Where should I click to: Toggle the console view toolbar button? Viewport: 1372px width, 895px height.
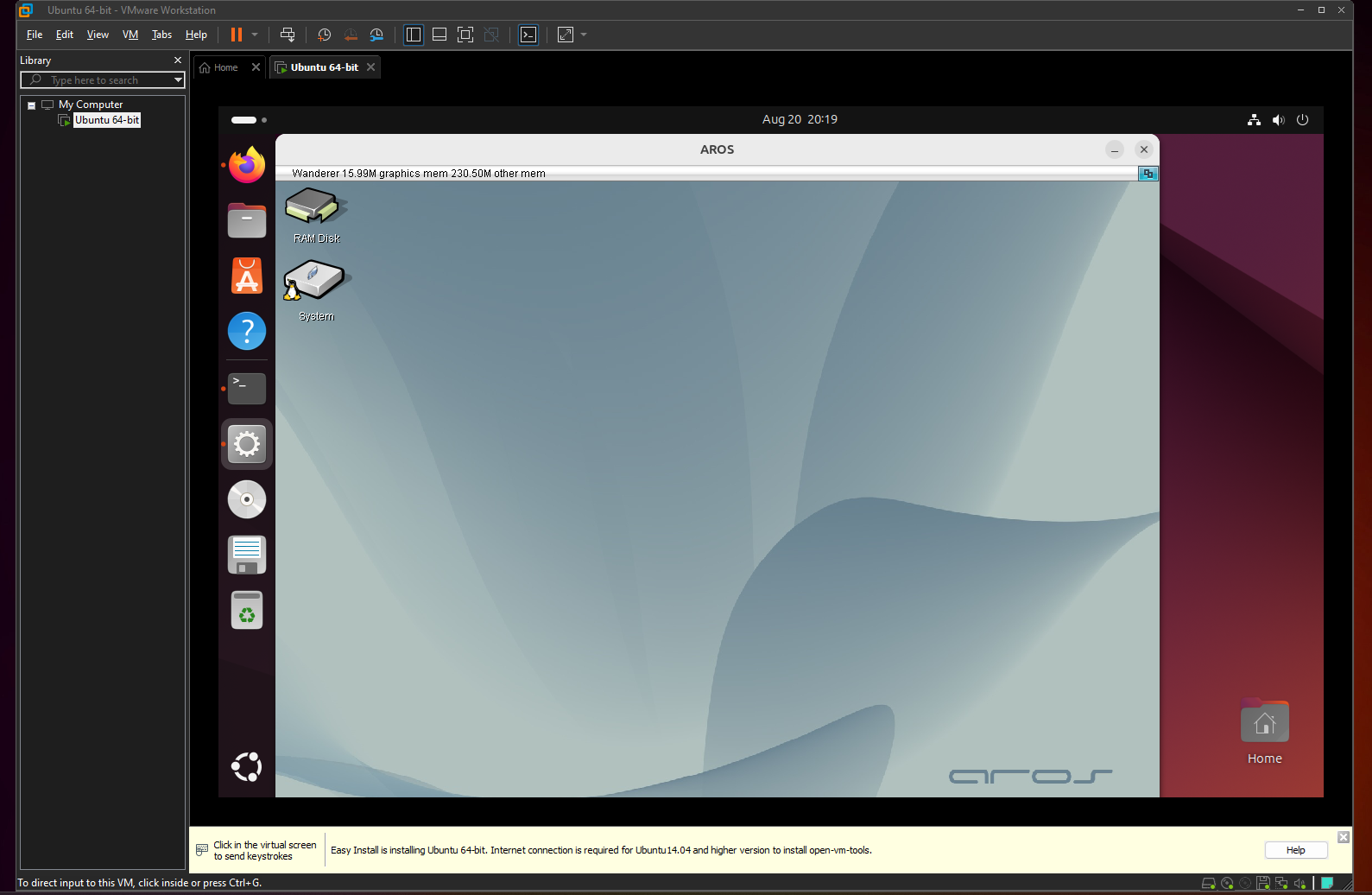[528, 35]
